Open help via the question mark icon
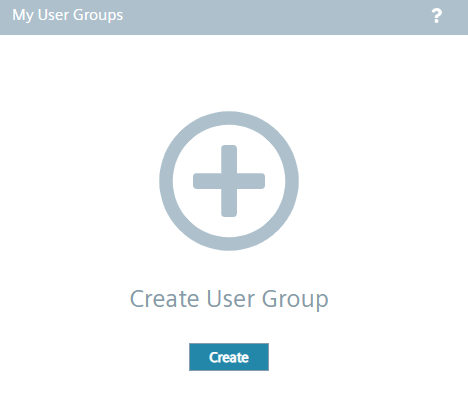The width and height of the screenshot is (468, 409). tap(436, 16)
